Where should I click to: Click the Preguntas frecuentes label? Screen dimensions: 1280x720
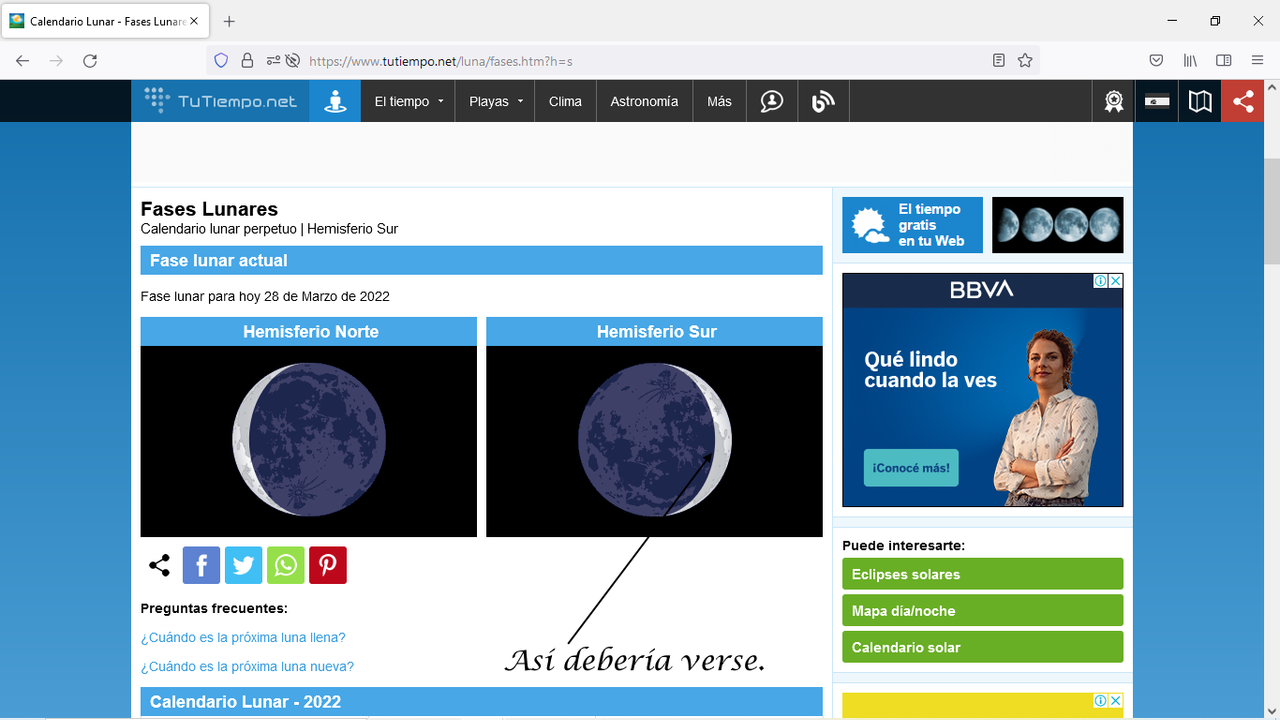tap(214, 608)
